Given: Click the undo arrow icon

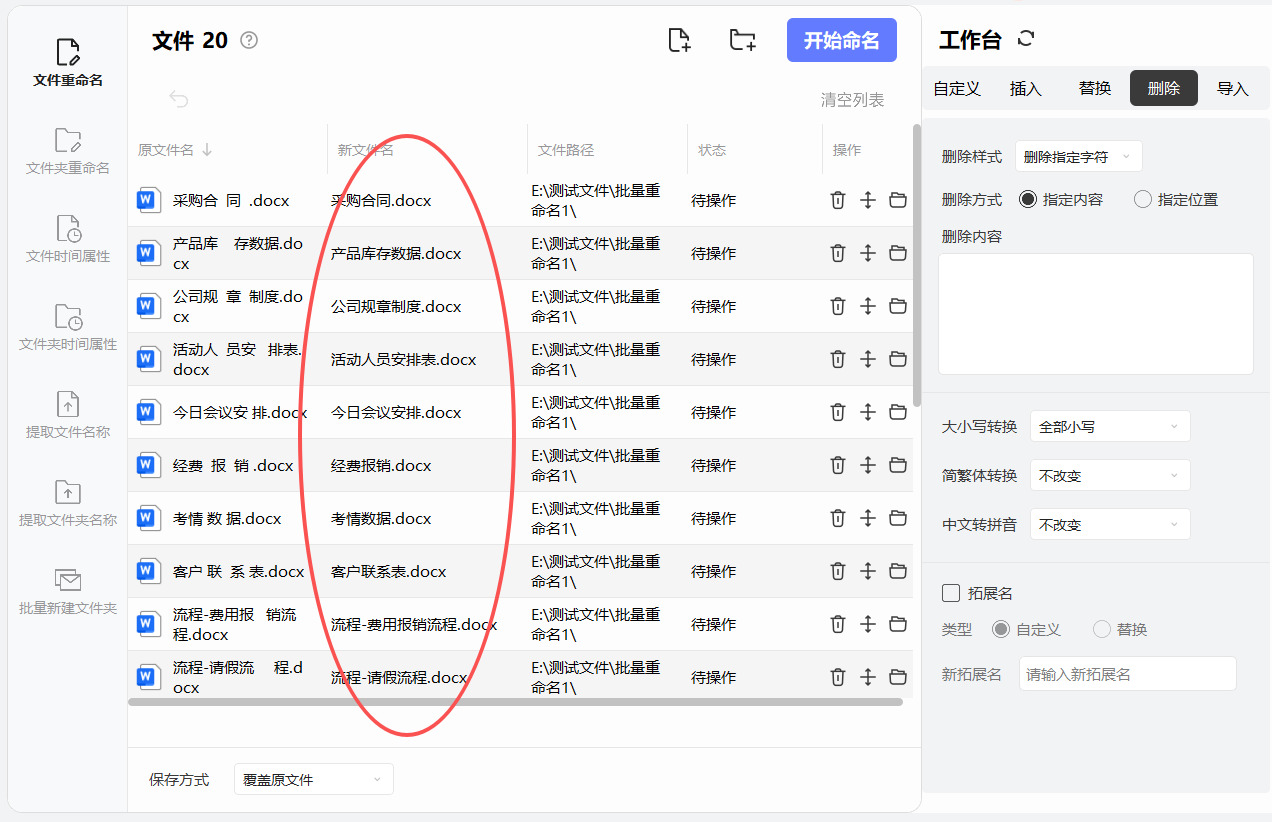Looking at the screenshot, I should pyautogui.click(x=178, y=98).
